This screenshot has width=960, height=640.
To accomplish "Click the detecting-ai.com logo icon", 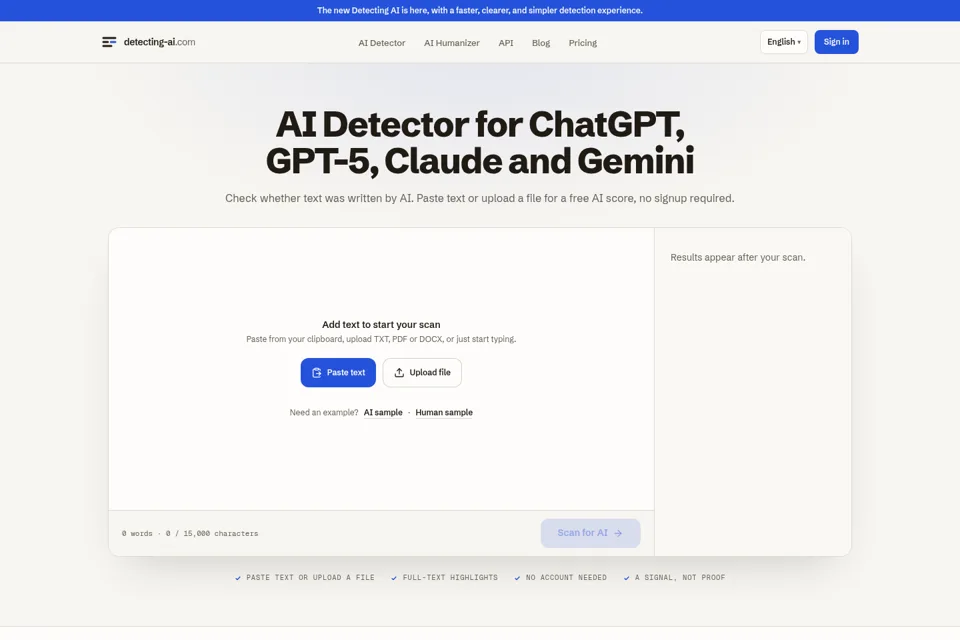I will click(x=109, y=42).
